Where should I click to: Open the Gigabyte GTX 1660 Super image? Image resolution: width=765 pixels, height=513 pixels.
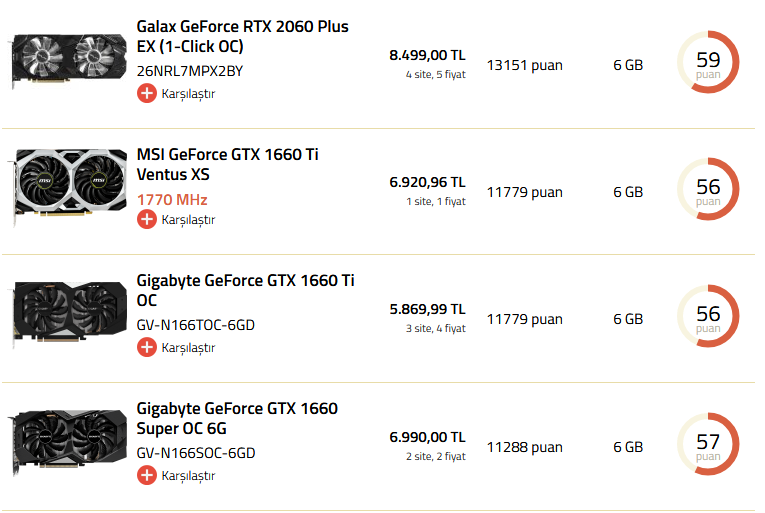coord(68,442)
